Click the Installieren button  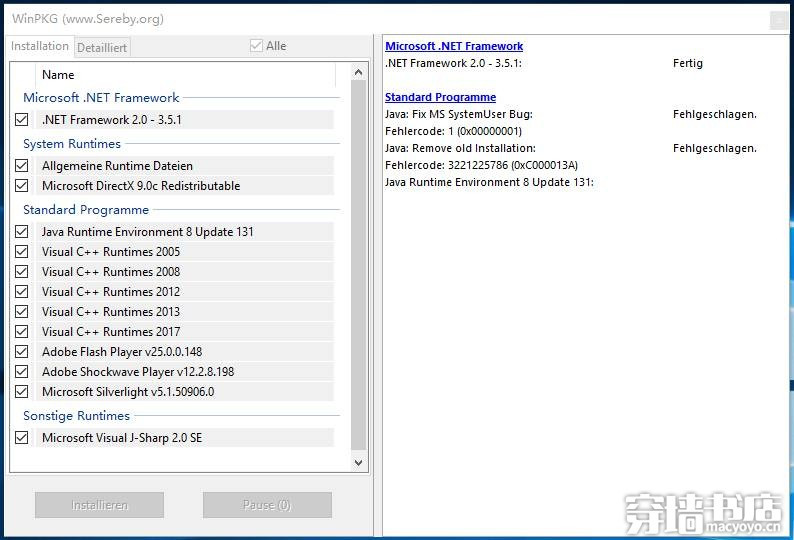(99, 505)
